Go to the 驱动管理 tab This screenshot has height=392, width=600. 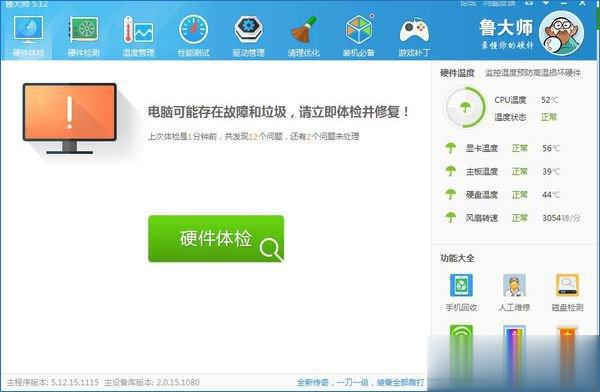(248, 36)
